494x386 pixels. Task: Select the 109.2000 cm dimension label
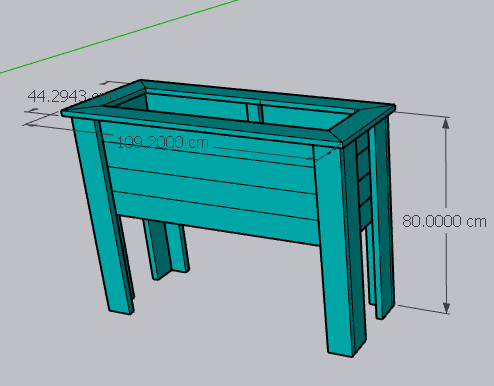(x=163, y=142)
